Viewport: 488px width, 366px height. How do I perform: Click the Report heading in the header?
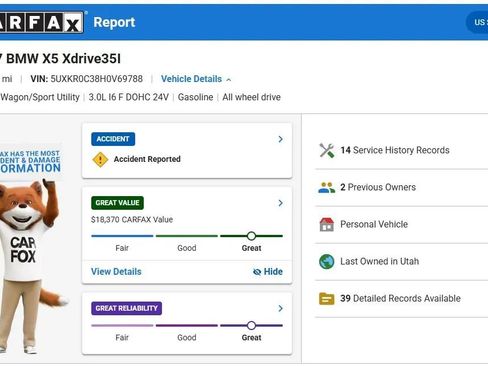tap(114, 22)
